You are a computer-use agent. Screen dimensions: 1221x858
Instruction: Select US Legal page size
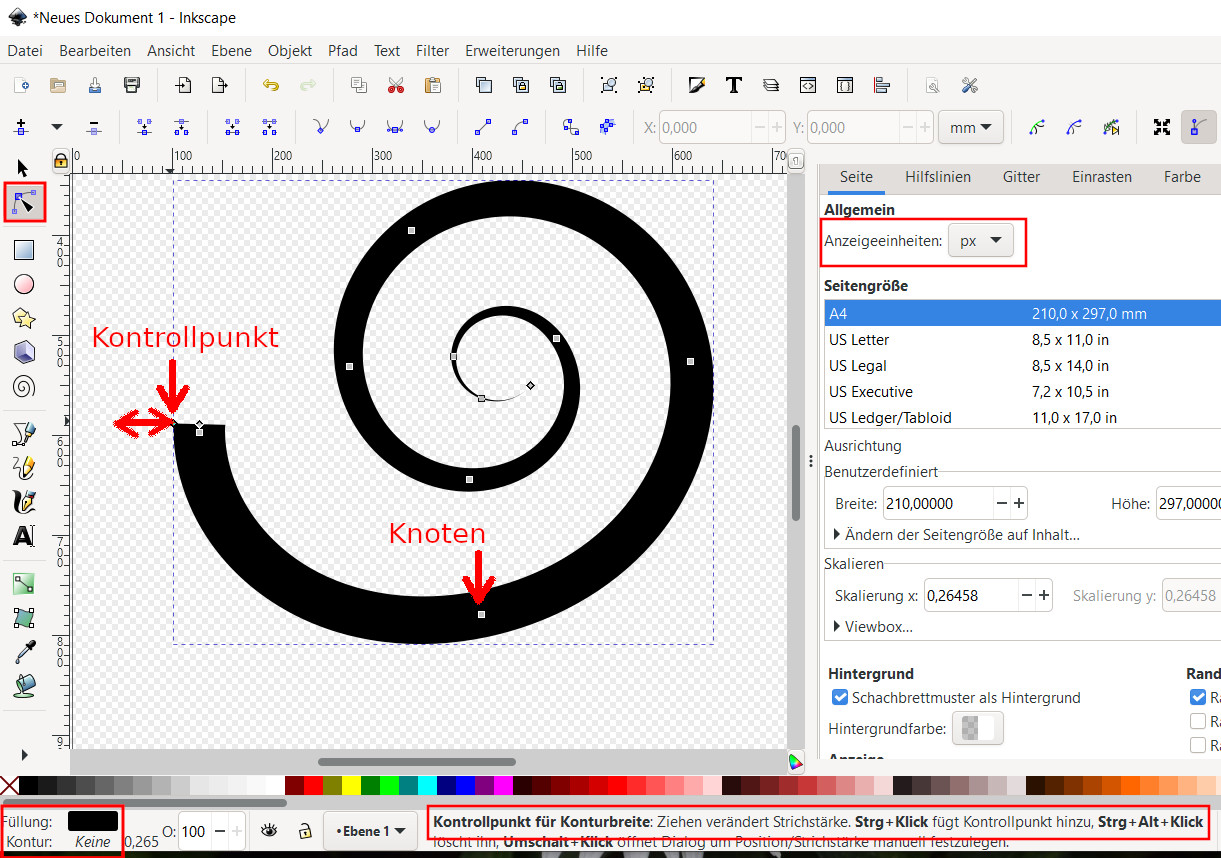click(x=1022, y=365)
